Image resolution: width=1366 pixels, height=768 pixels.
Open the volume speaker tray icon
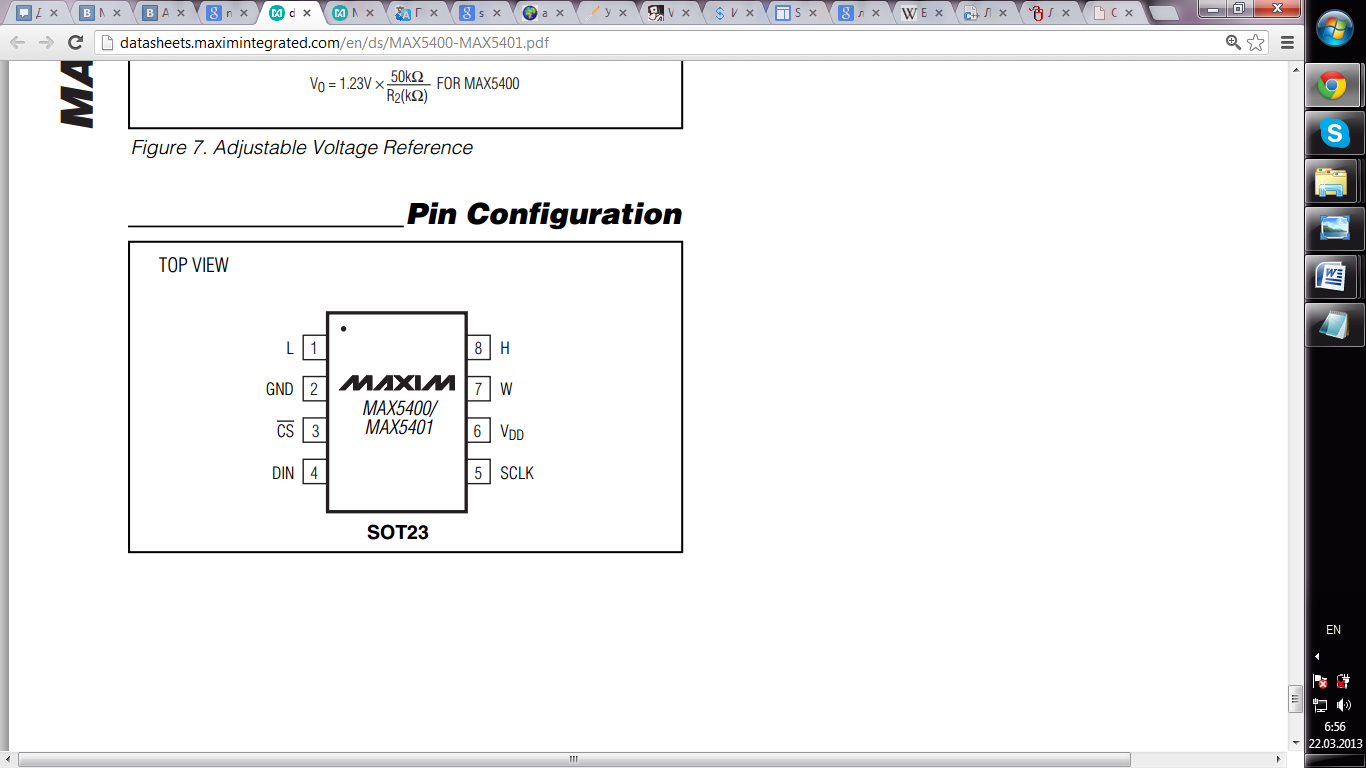(x=1343, y=705)
